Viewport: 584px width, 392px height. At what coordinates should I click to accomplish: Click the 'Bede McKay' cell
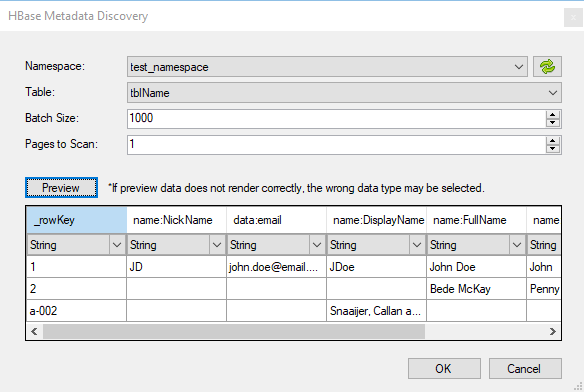(x=476, y=289)
